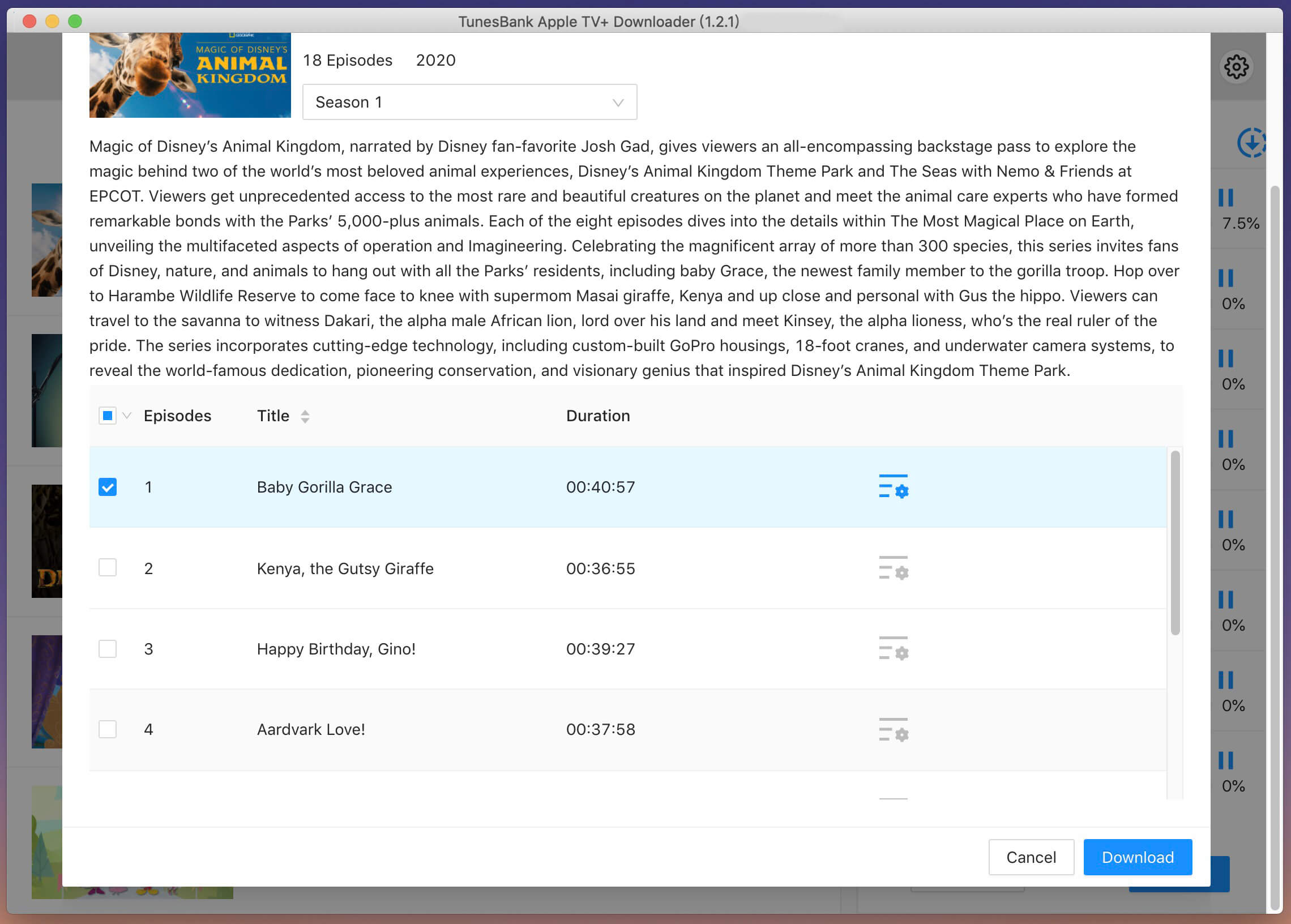The width and height of the screenshot is (1291, 924).
Task: Click the Animal Kingdom poster thumbnail
Action: tap(190, 75)
